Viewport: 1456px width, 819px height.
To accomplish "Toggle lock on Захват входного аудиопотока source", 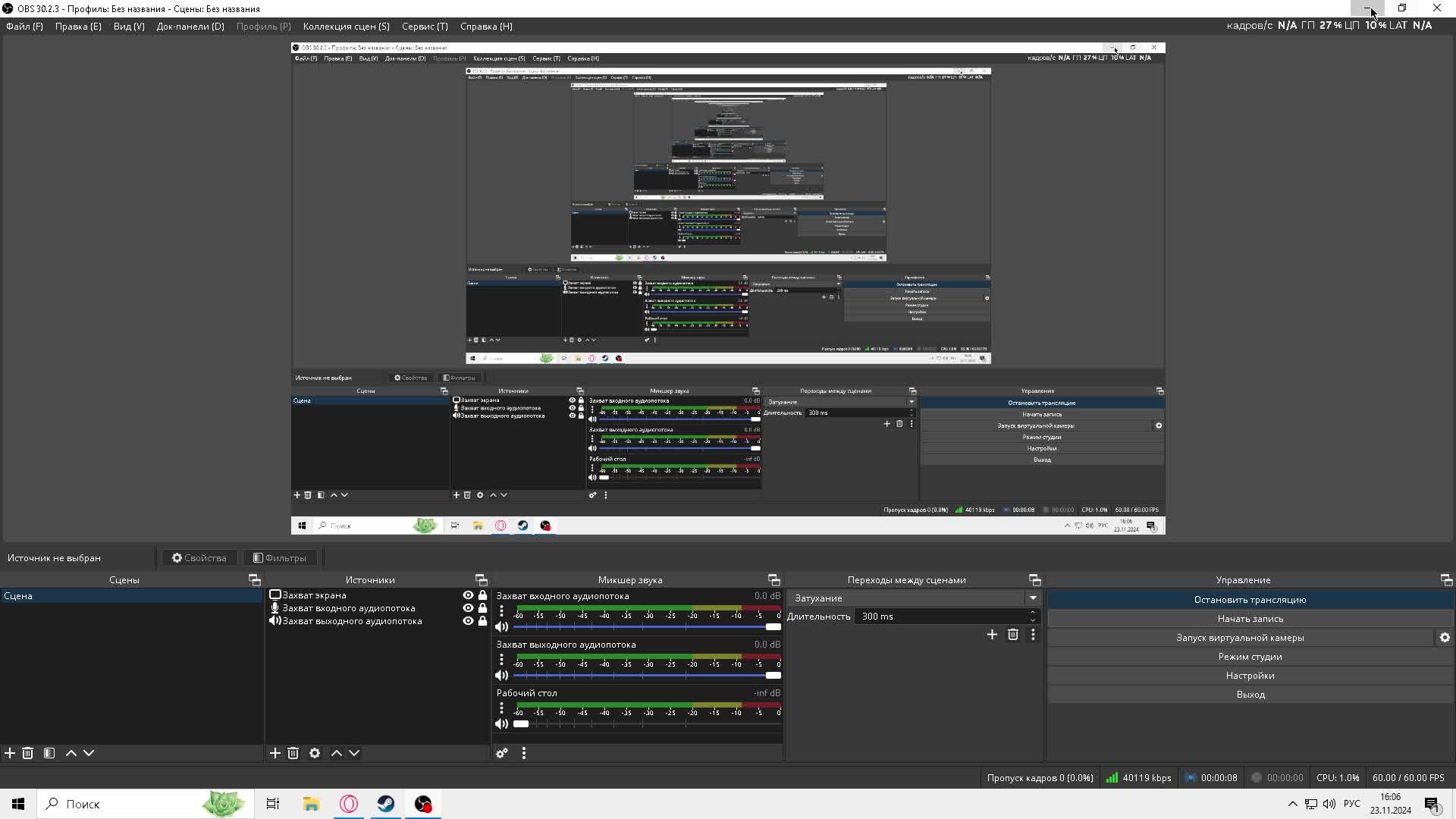I will click(482, 608).
